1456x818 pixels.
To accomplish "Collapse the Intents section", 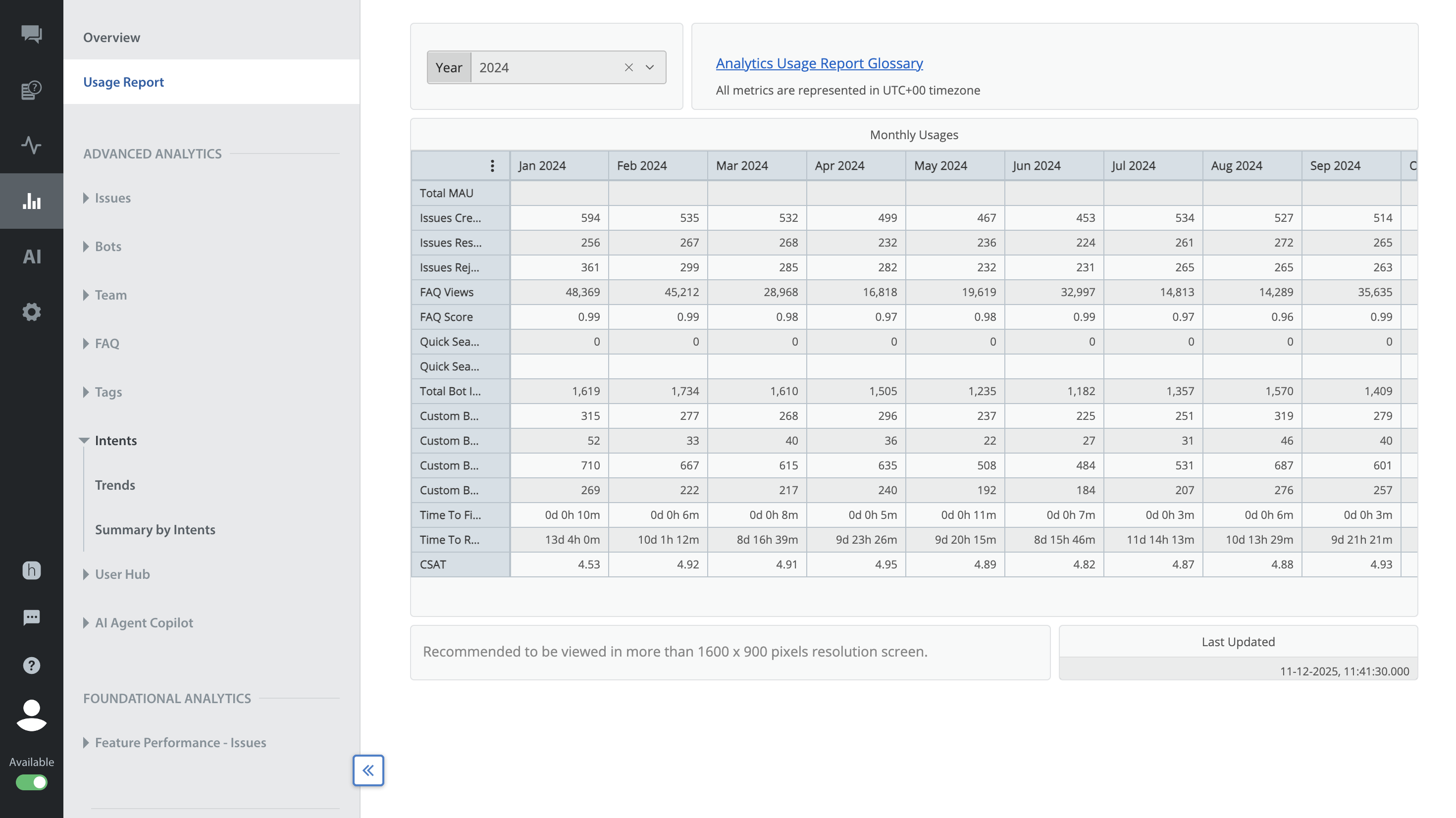I will click(115, 440).
